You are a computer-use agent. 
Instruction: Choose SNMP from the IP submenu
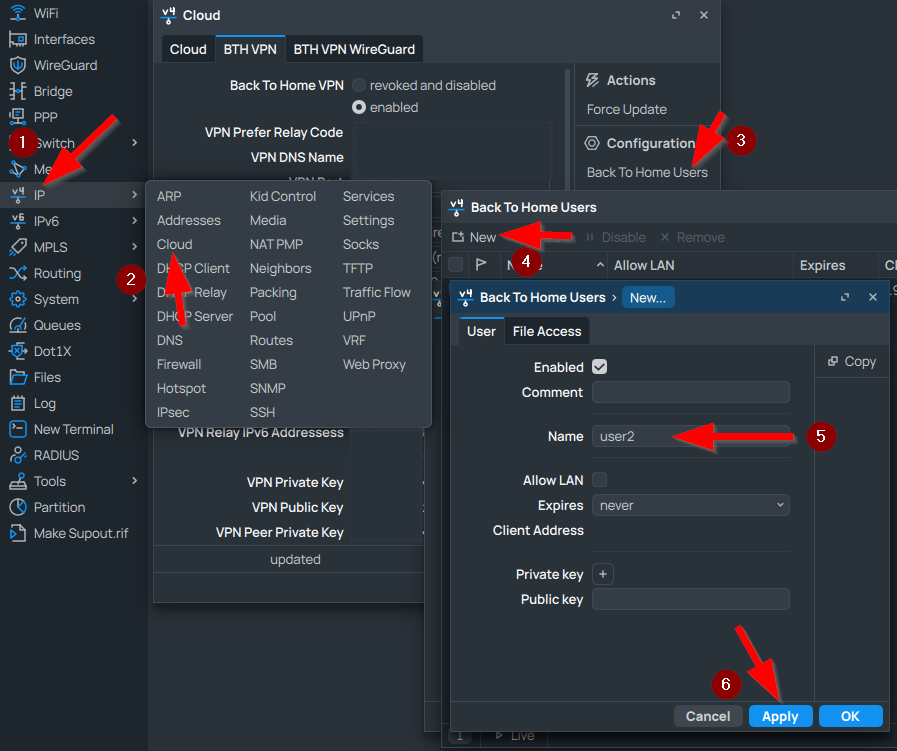click(268, 388)
